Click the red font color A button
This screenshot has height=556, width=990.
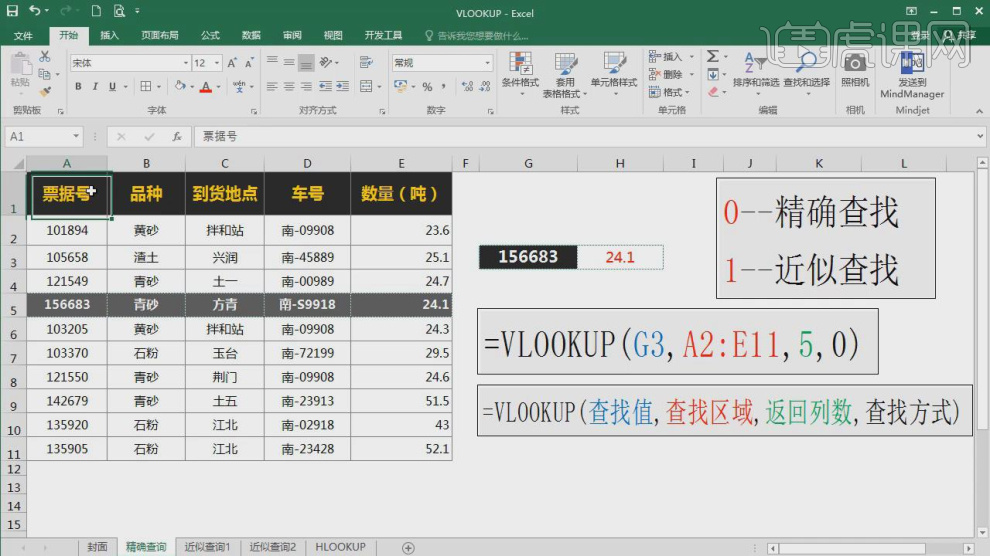point(206,86)
